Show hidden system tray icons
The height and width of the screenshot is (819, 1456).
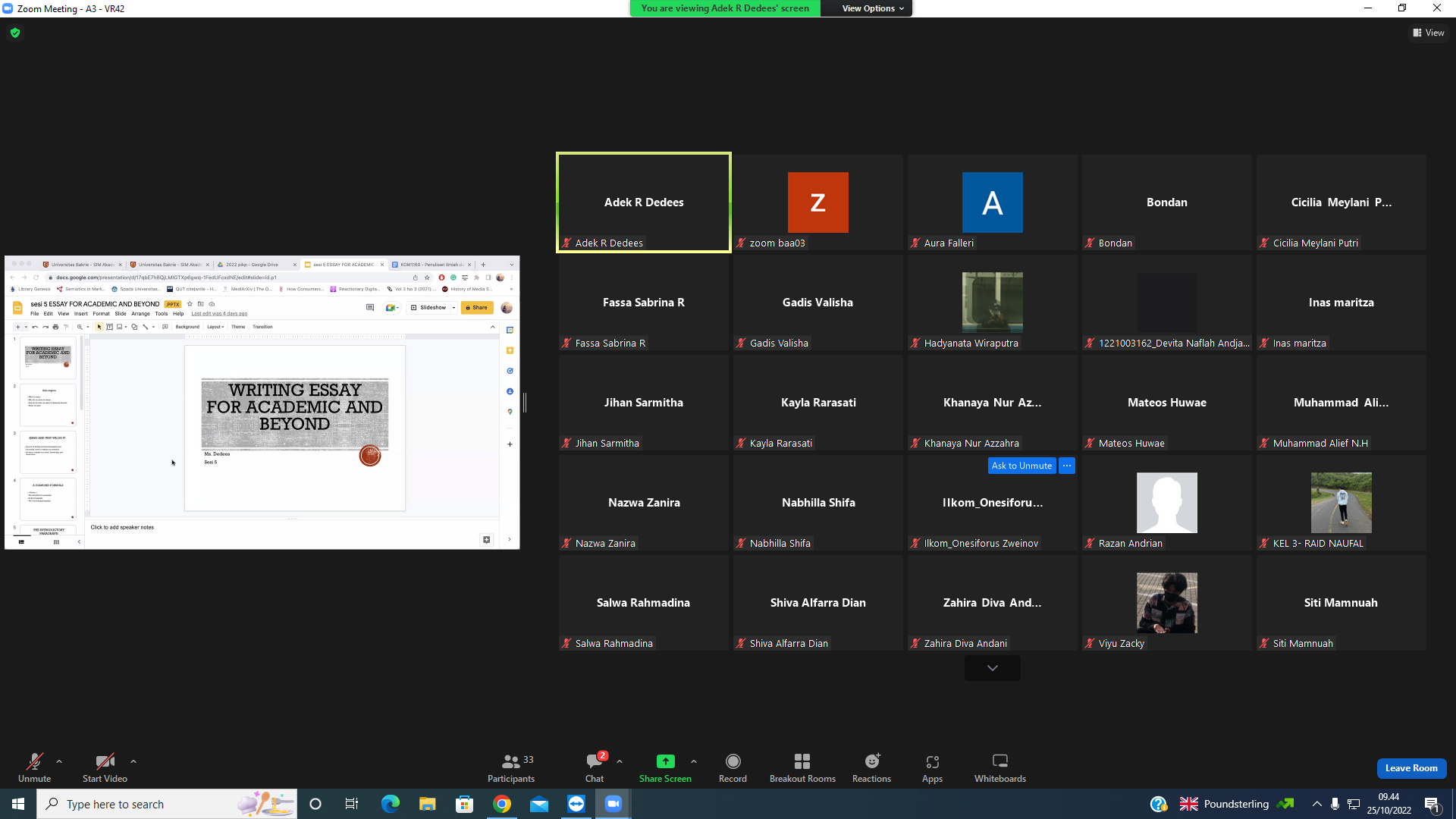coord(1316,804)
